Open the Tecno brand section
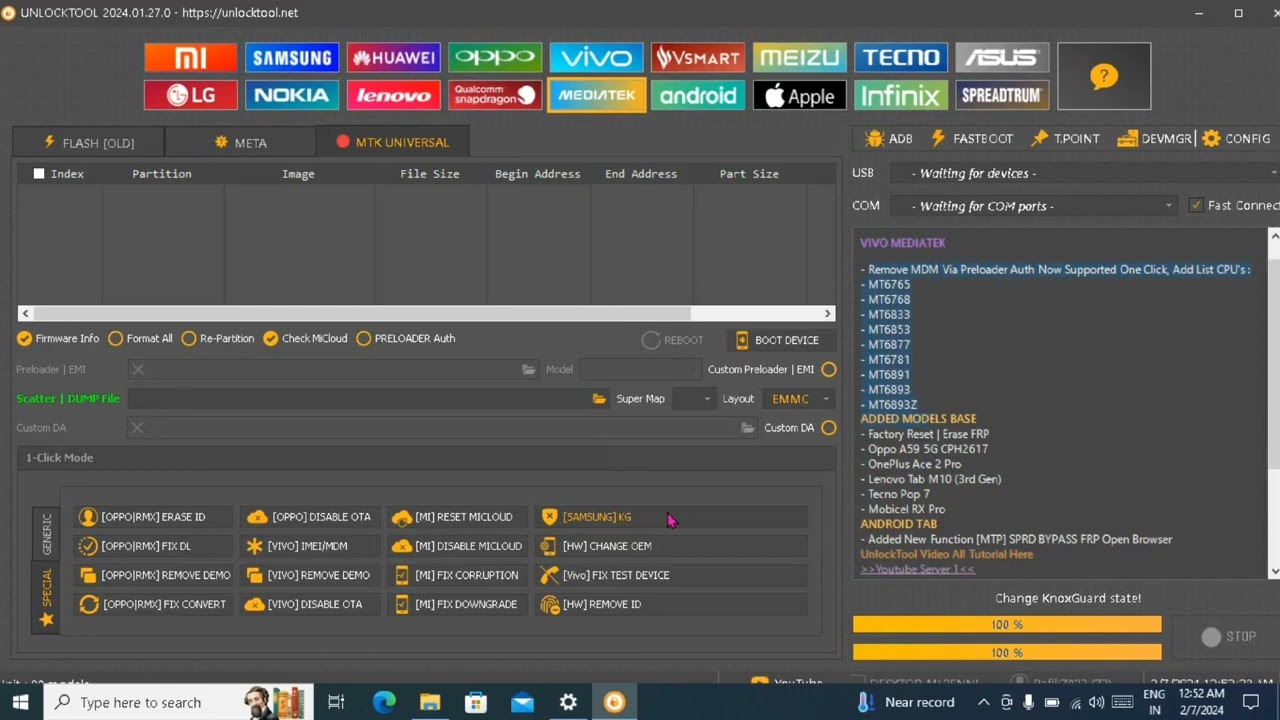 (x=901, y=58)
